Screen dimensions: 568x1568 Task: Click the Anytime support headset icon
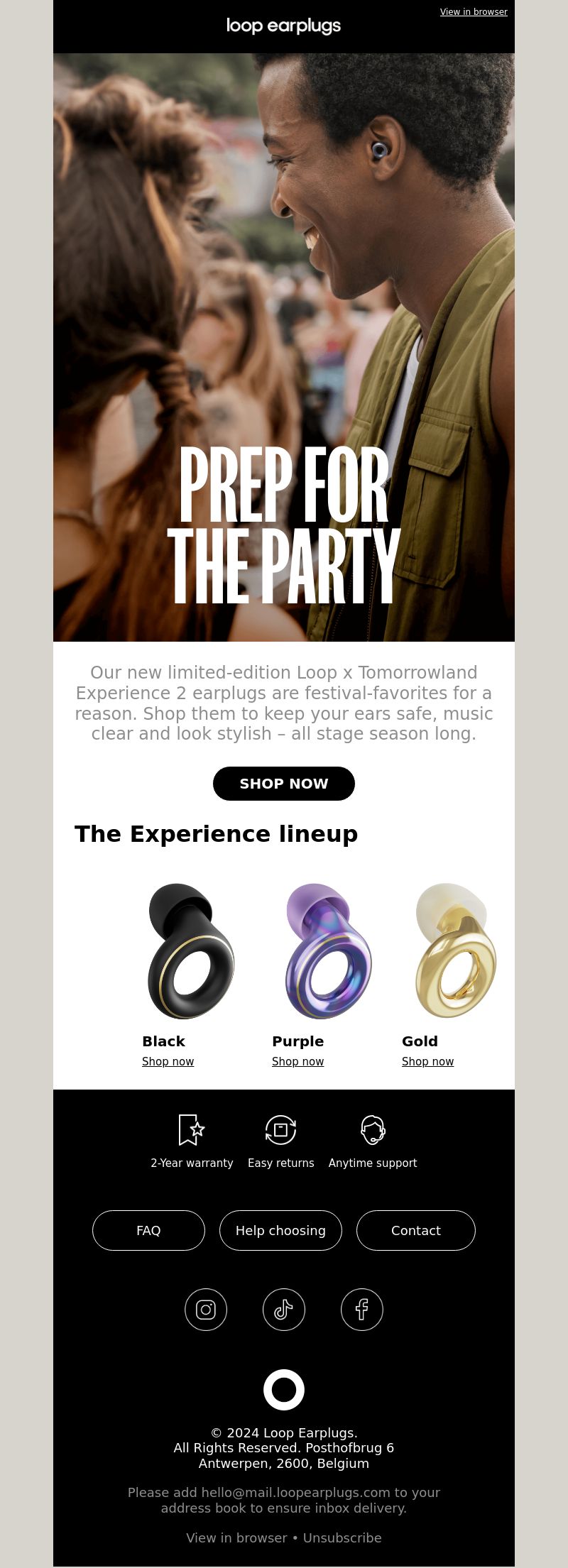373,1129
